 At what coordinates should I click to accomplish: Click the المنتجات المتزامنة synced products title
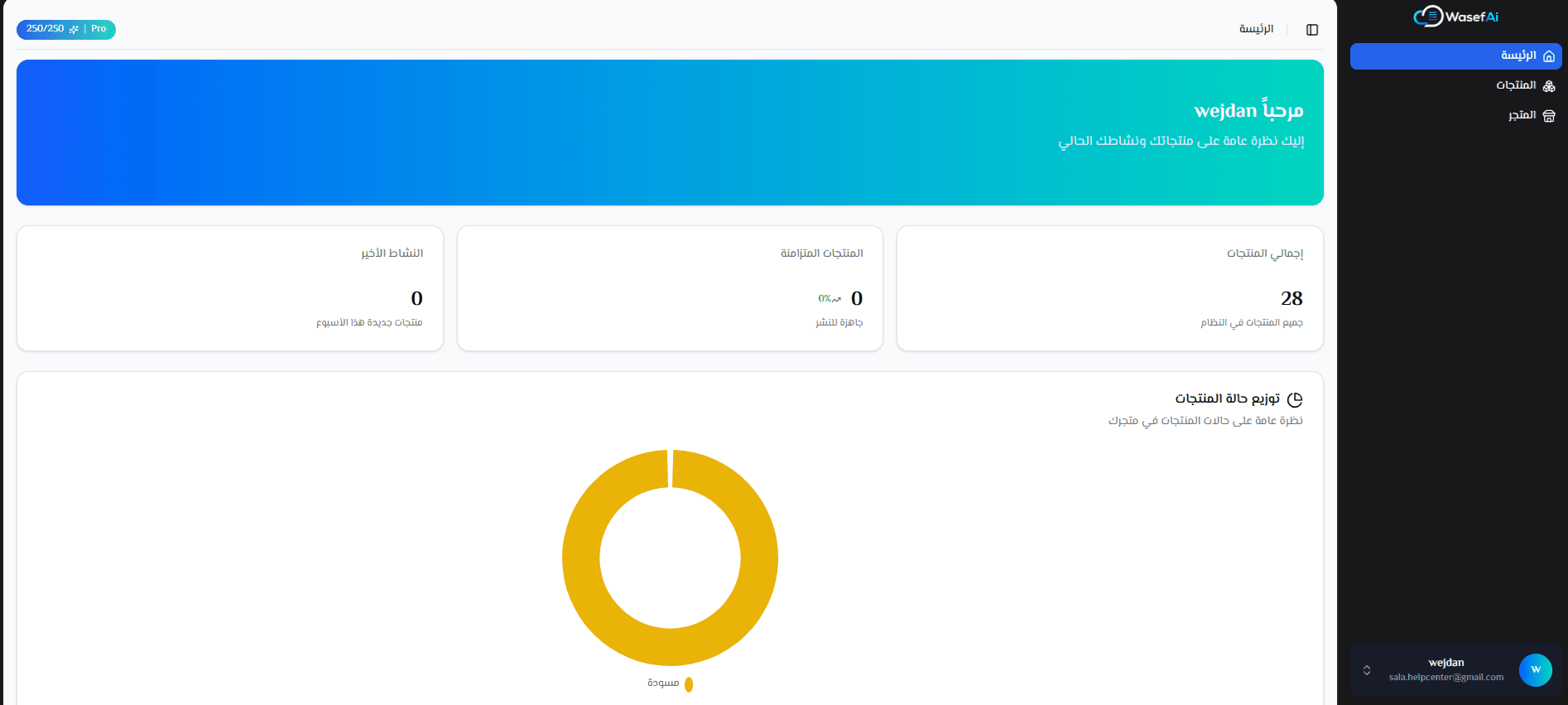[822, 254]
